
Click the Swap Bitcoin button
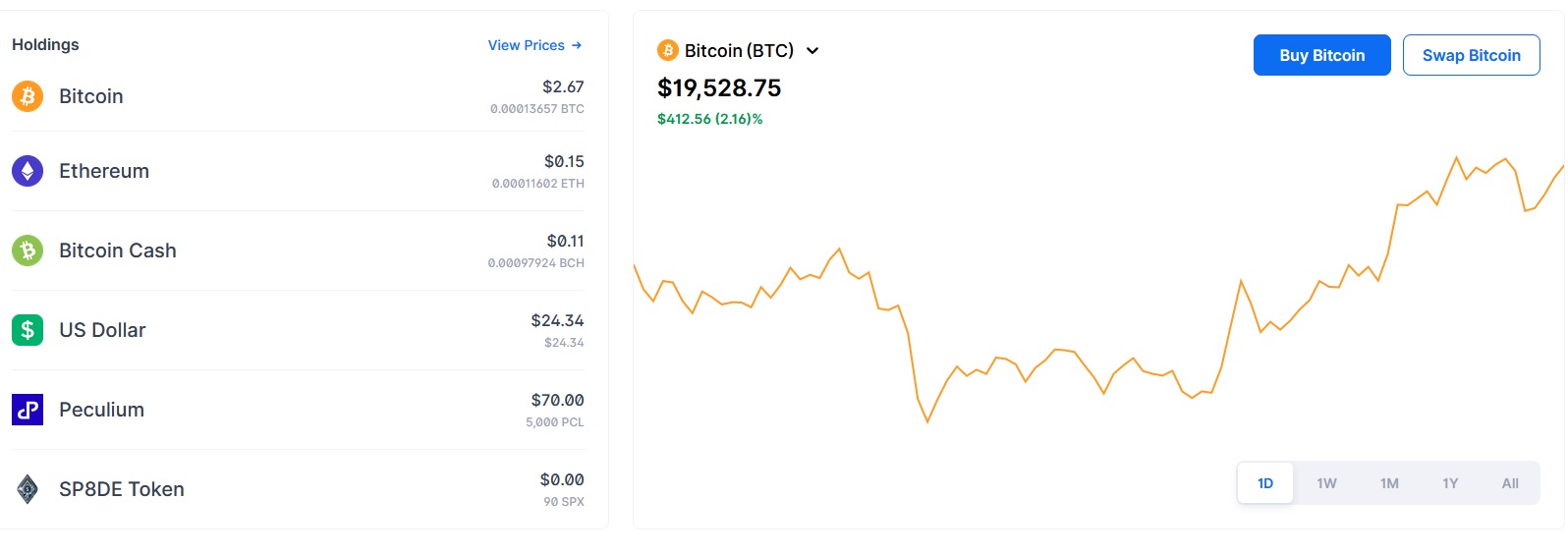point(1472,55)
